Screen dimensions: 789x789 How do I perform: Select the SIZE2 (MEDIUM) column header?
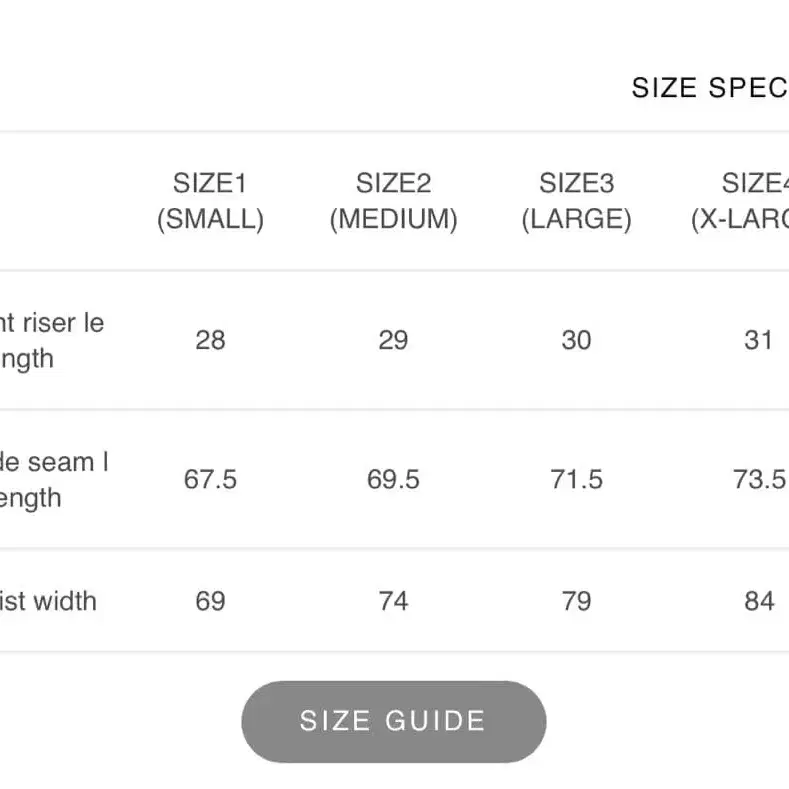[393, 201]
